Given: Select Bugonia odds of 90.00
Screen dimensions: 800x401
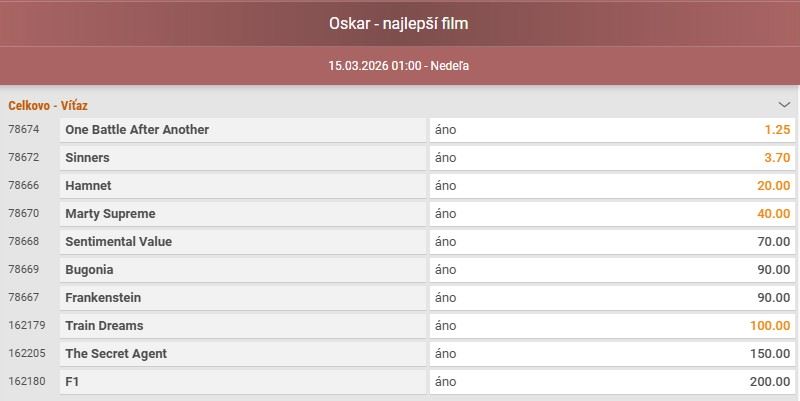Looking at the screenshot, I should [x=612, y=270].
